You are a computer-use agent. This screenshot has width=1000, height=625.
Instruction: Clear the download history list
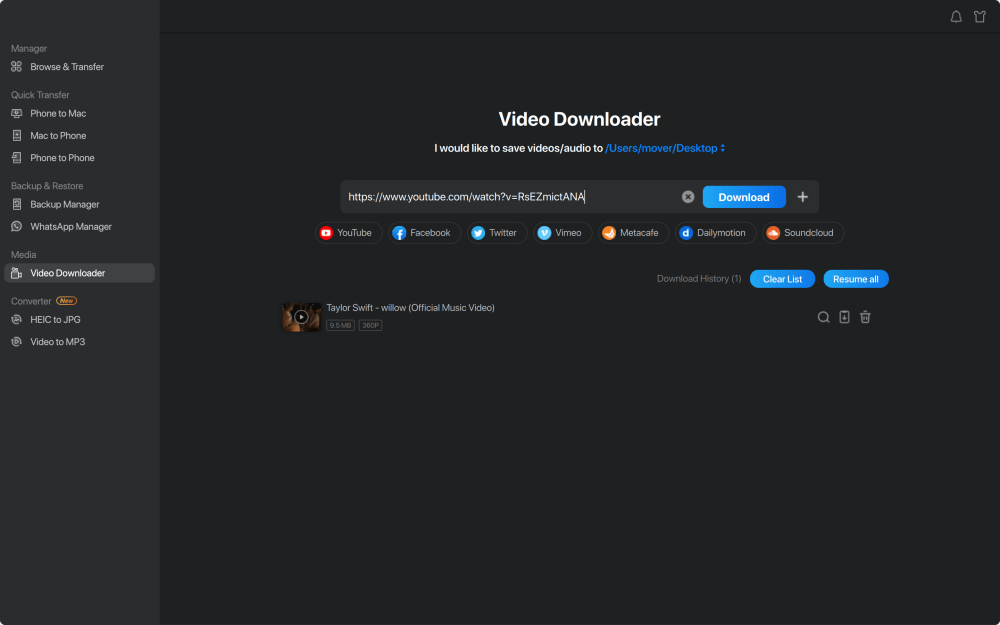point(782,278)
